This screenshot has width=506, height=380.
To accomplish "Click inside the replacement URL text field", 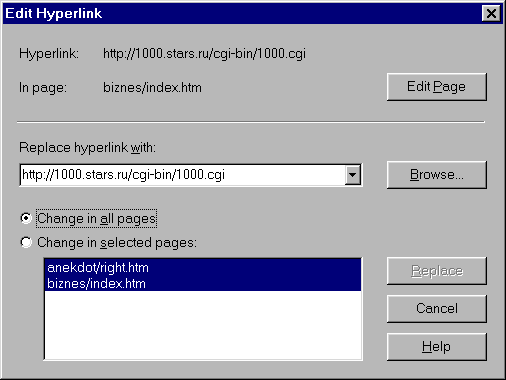I will click(183, 175).
